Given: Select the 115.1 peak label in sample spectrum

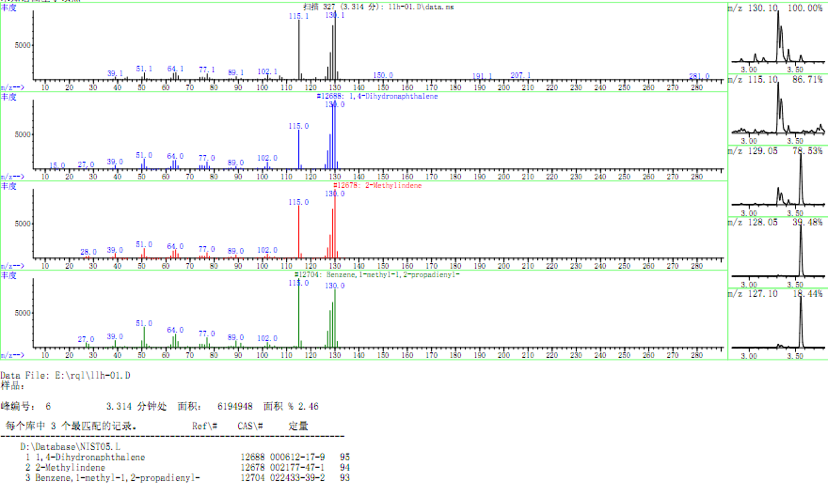Looking at the screenshot, I should coord(298,16).
